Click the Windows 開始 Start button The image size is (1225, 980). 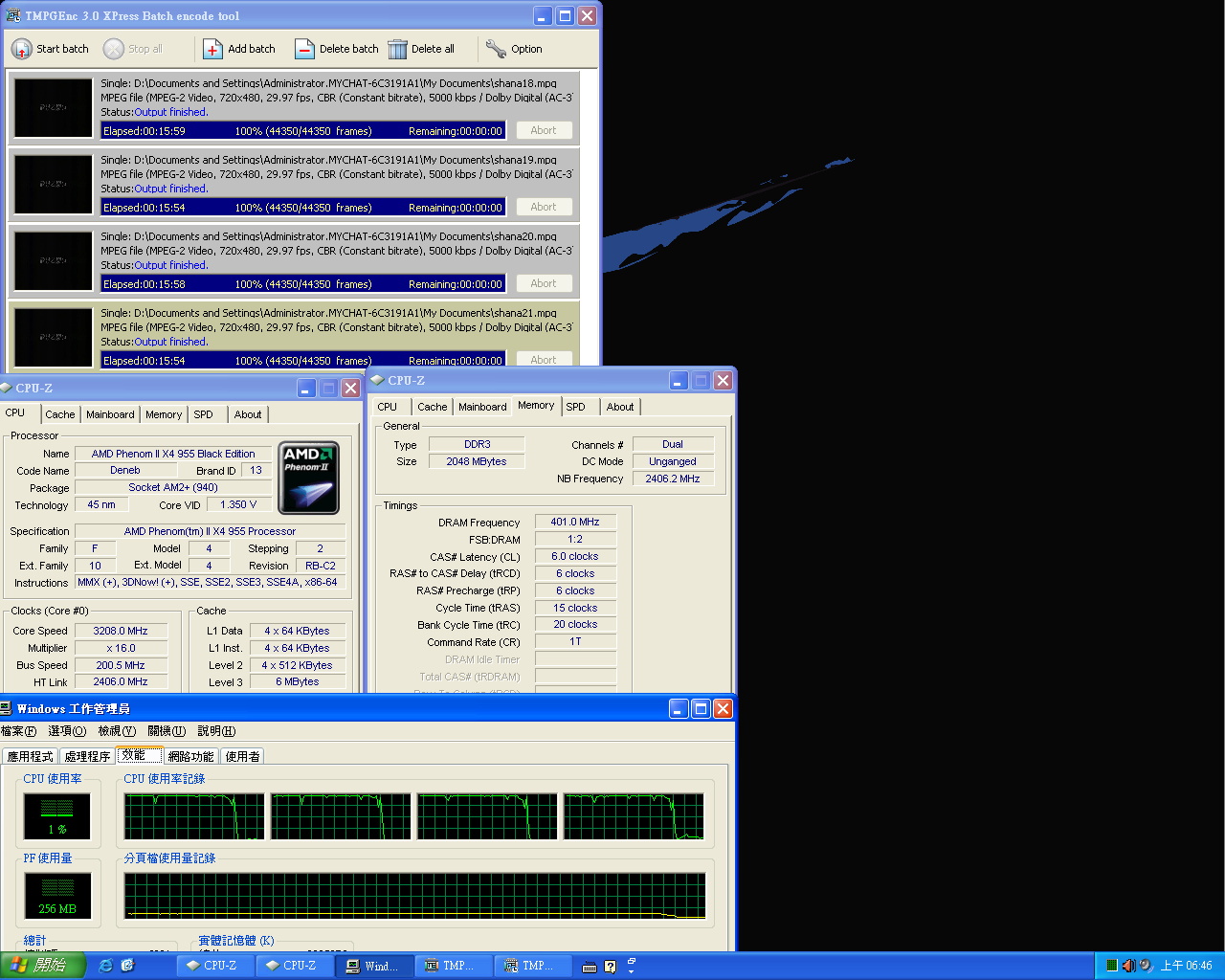coord(43,966)
